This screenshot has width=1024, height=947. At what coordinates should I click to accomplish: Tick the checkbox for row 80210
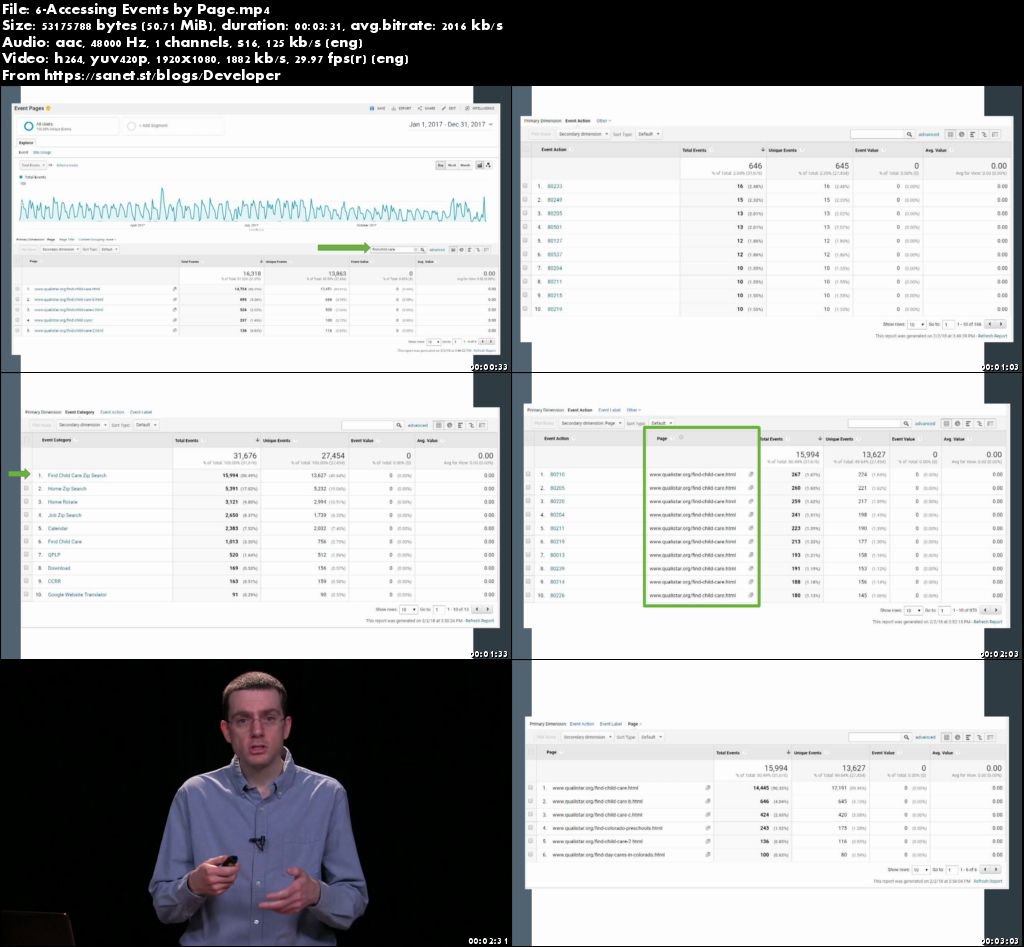[x=528, y=474]
